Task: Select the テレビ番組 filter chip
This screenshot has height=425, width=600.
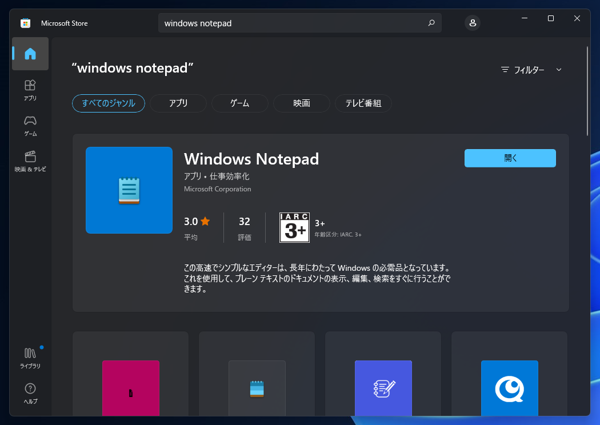Action: tap(363, 103)
